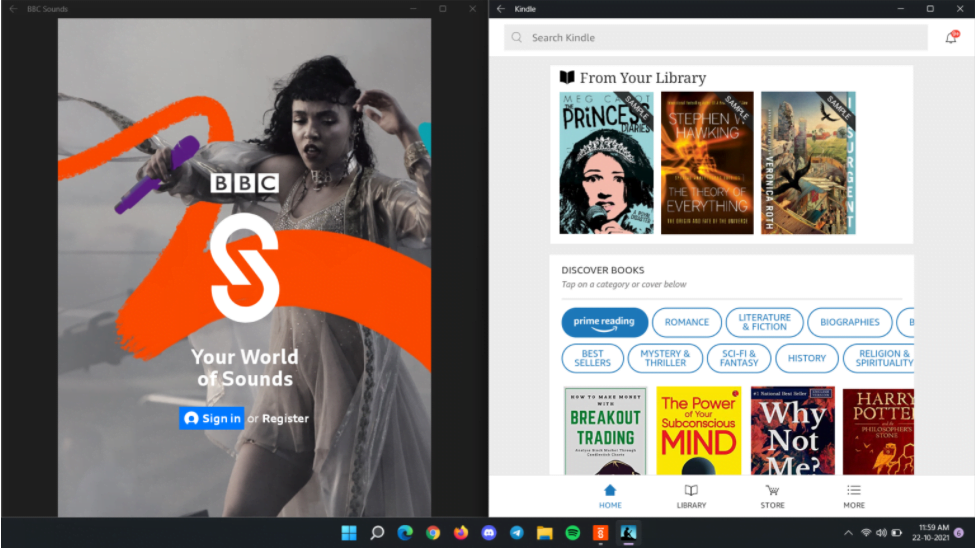Viewport: 975px width, 548px height.
Task: Click the volume system tray icon
Action: (881, 533)
